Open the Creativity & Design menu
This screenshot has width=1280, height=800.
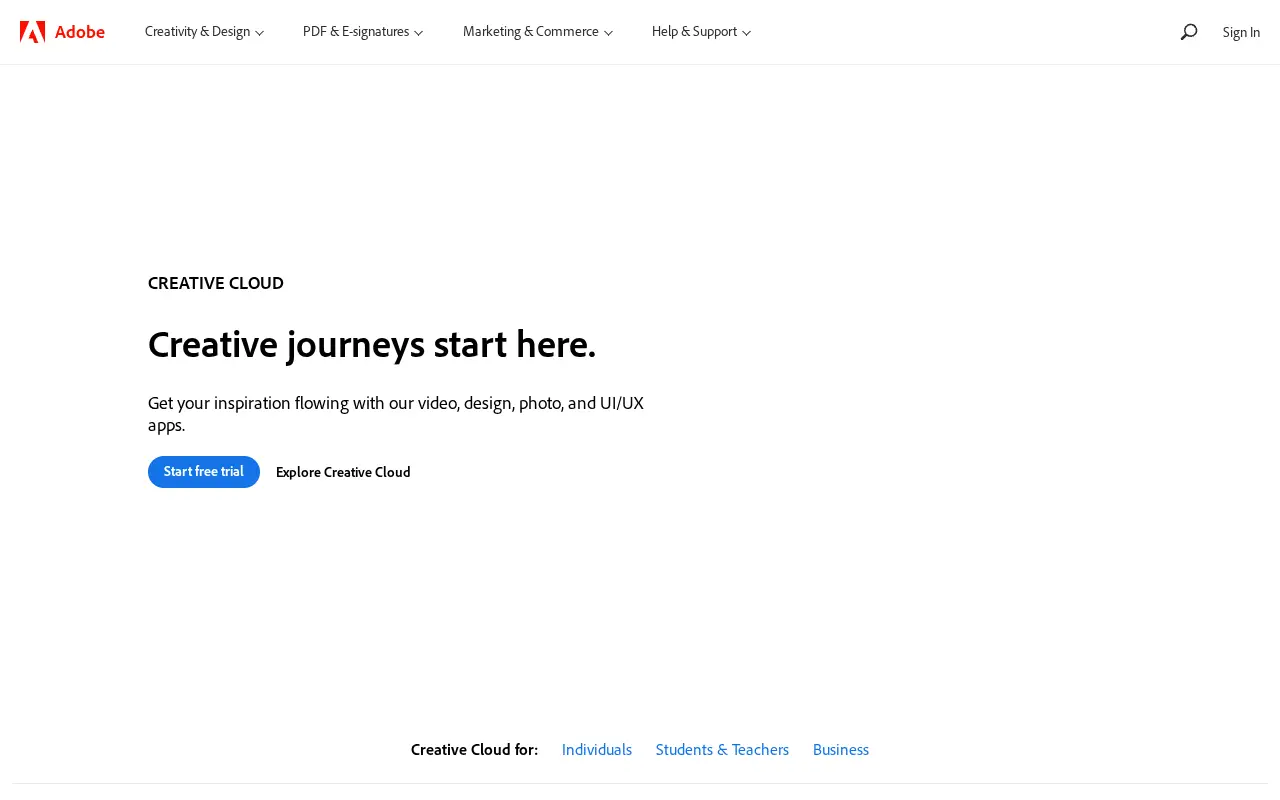205,32
